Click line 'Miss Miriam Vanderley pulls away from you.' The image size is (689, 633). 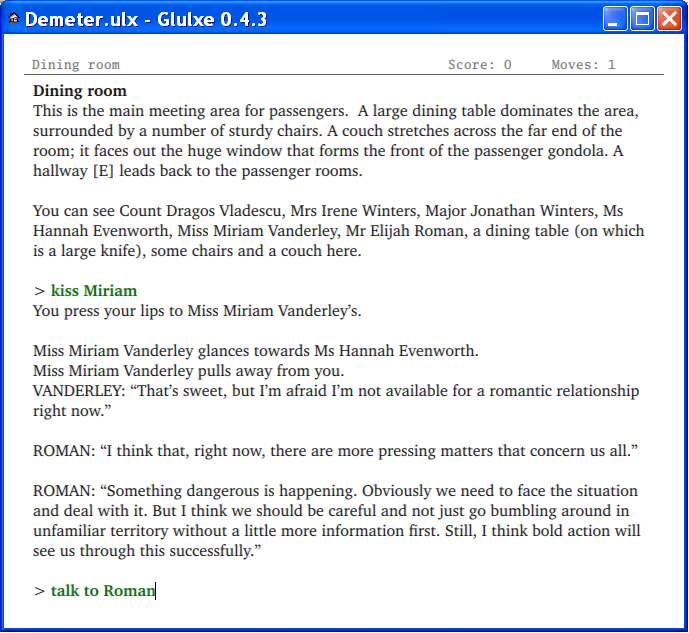(x=189, y=371)
